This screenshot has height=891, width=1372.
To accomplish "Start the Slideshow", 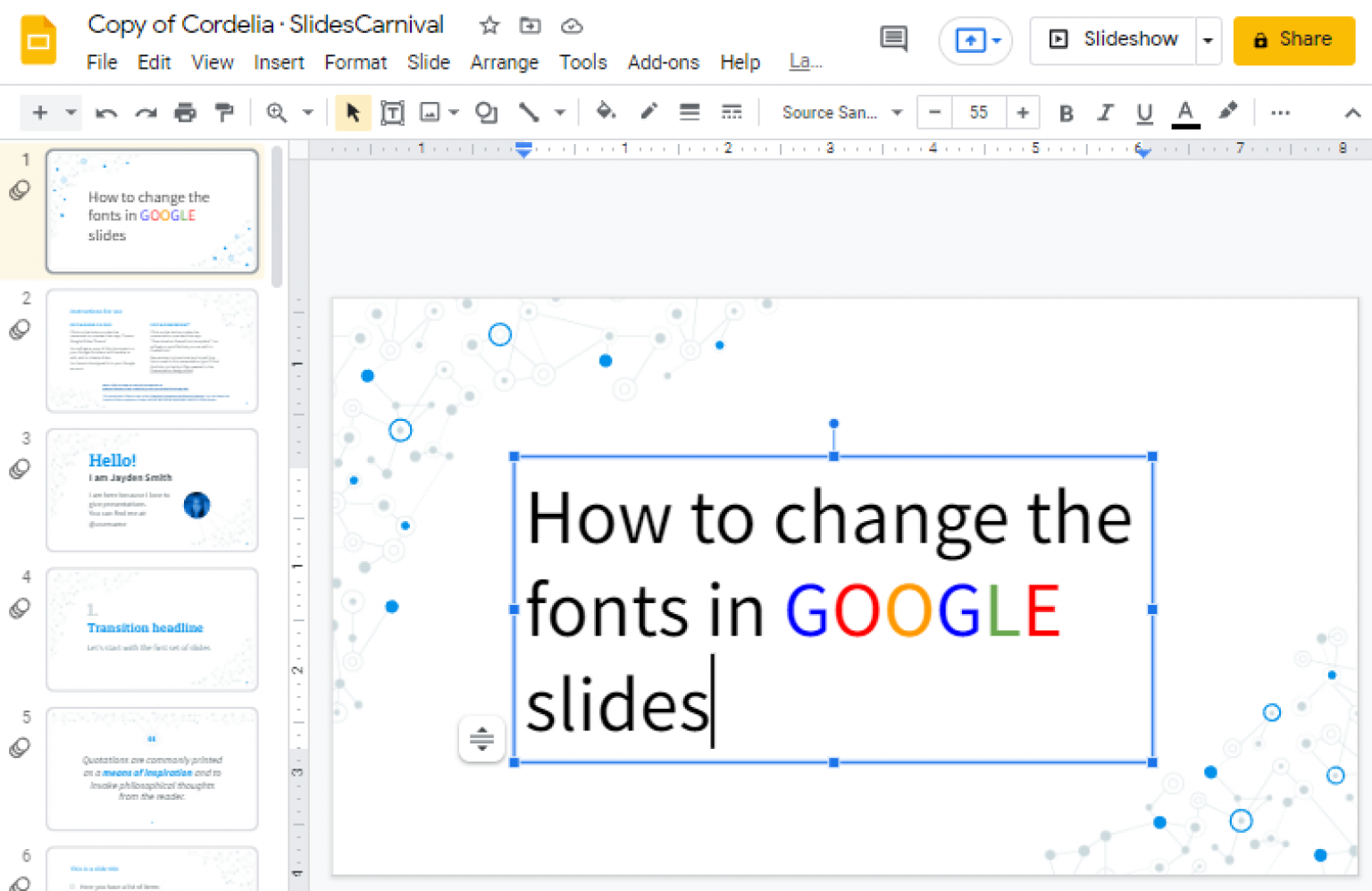I will [x=1113, y=39].
